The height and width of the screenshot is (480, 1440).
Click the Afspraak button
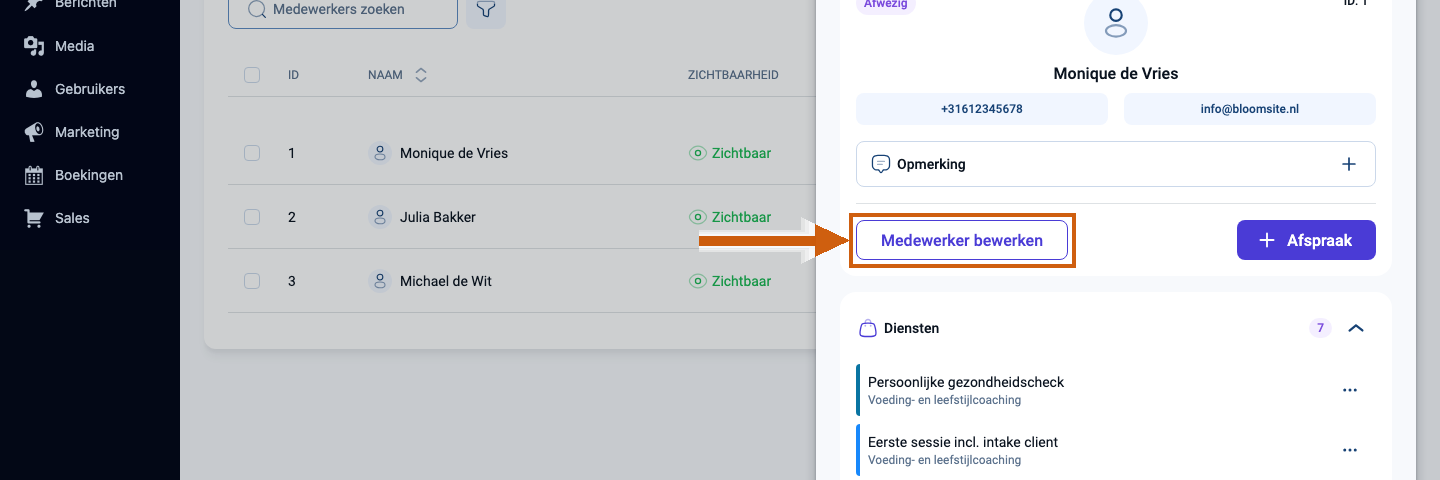point(1306,240)
